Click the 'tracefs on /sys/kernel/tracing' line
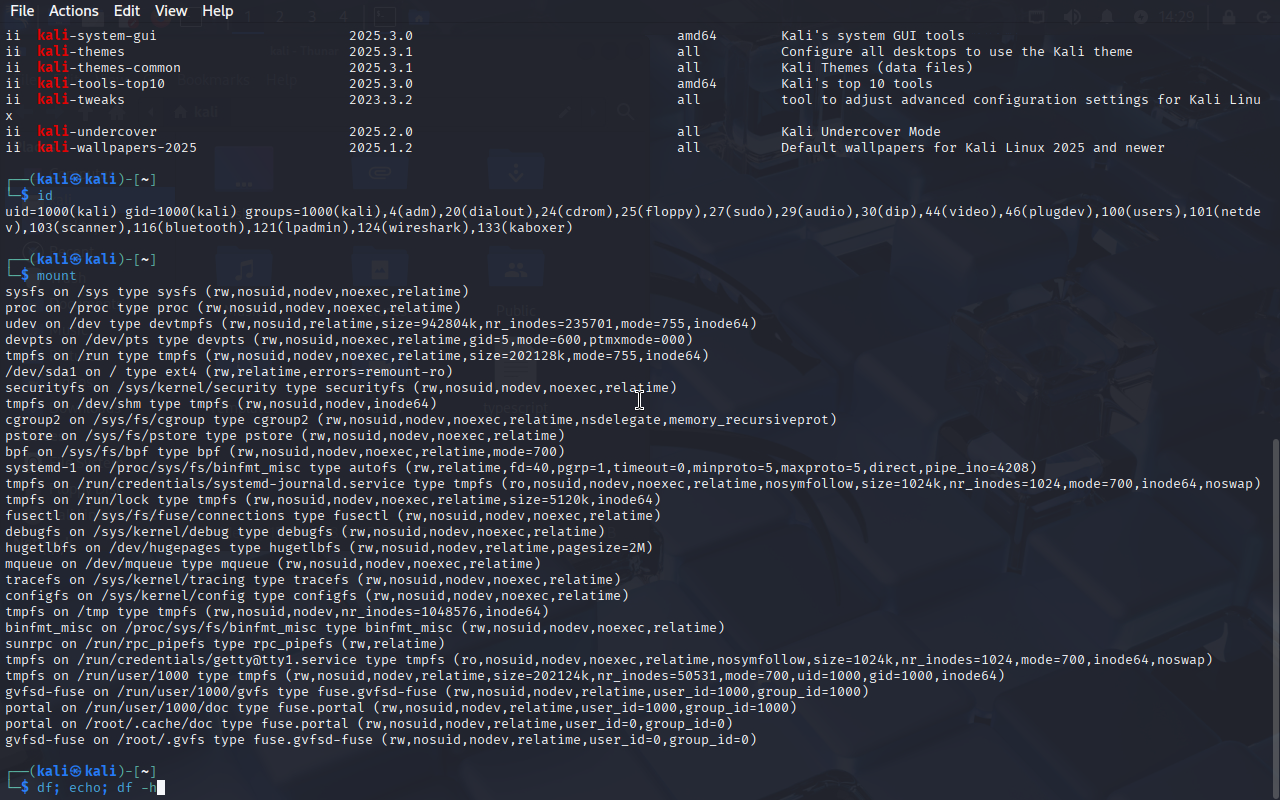Screen dimensions: 1280x800 pos(313,580)
